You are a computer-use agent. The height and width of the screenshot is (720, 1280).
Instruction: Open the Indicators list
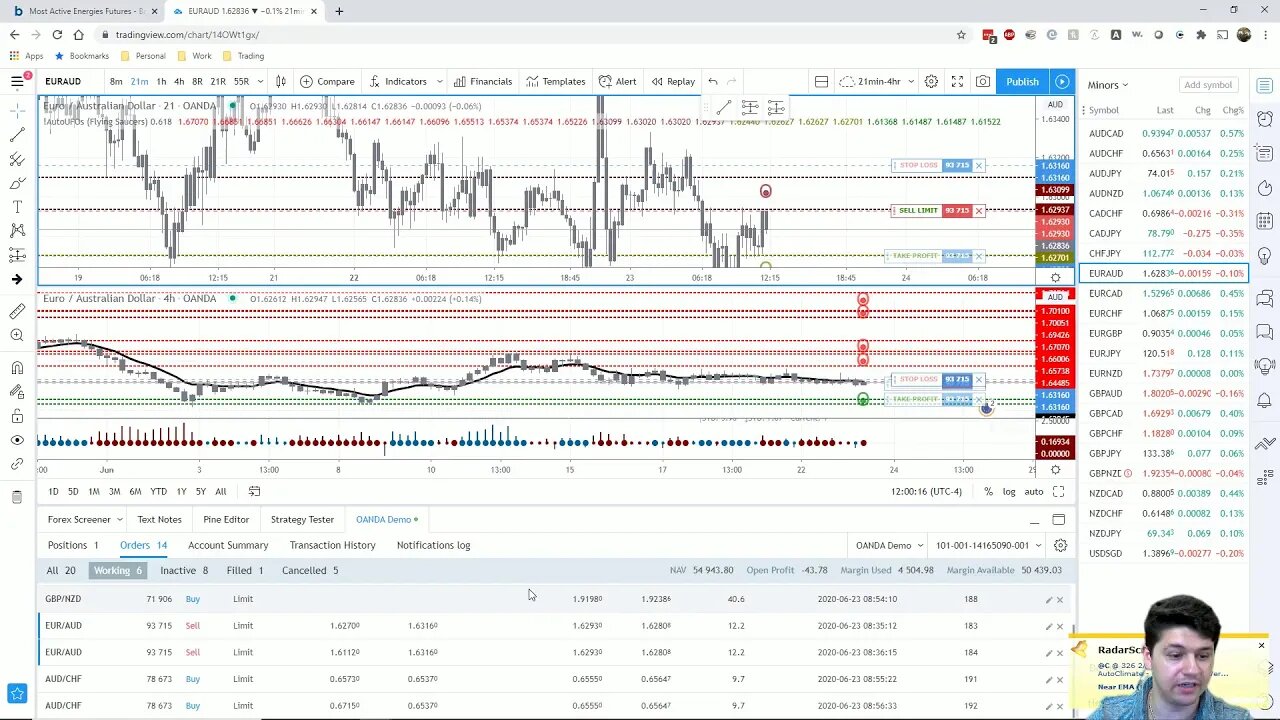point(398,81)
